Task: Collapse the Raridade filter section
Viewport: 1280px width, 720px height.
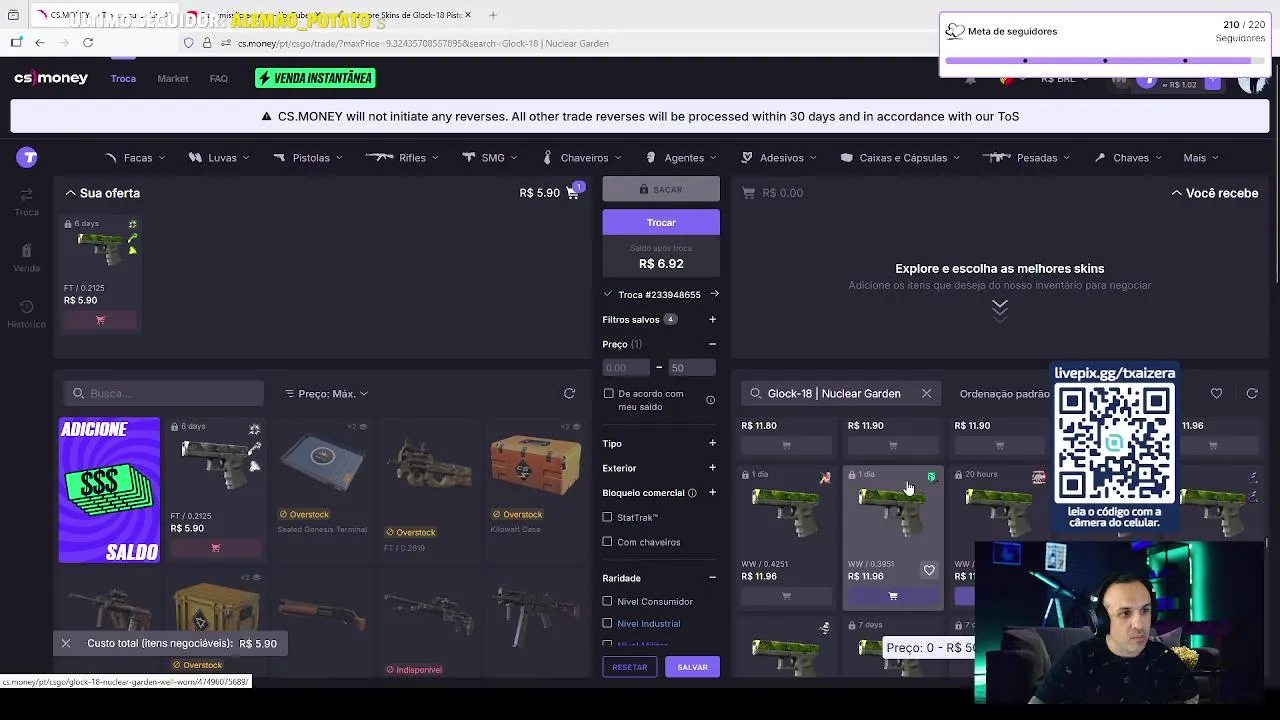Action: [712, 578]
